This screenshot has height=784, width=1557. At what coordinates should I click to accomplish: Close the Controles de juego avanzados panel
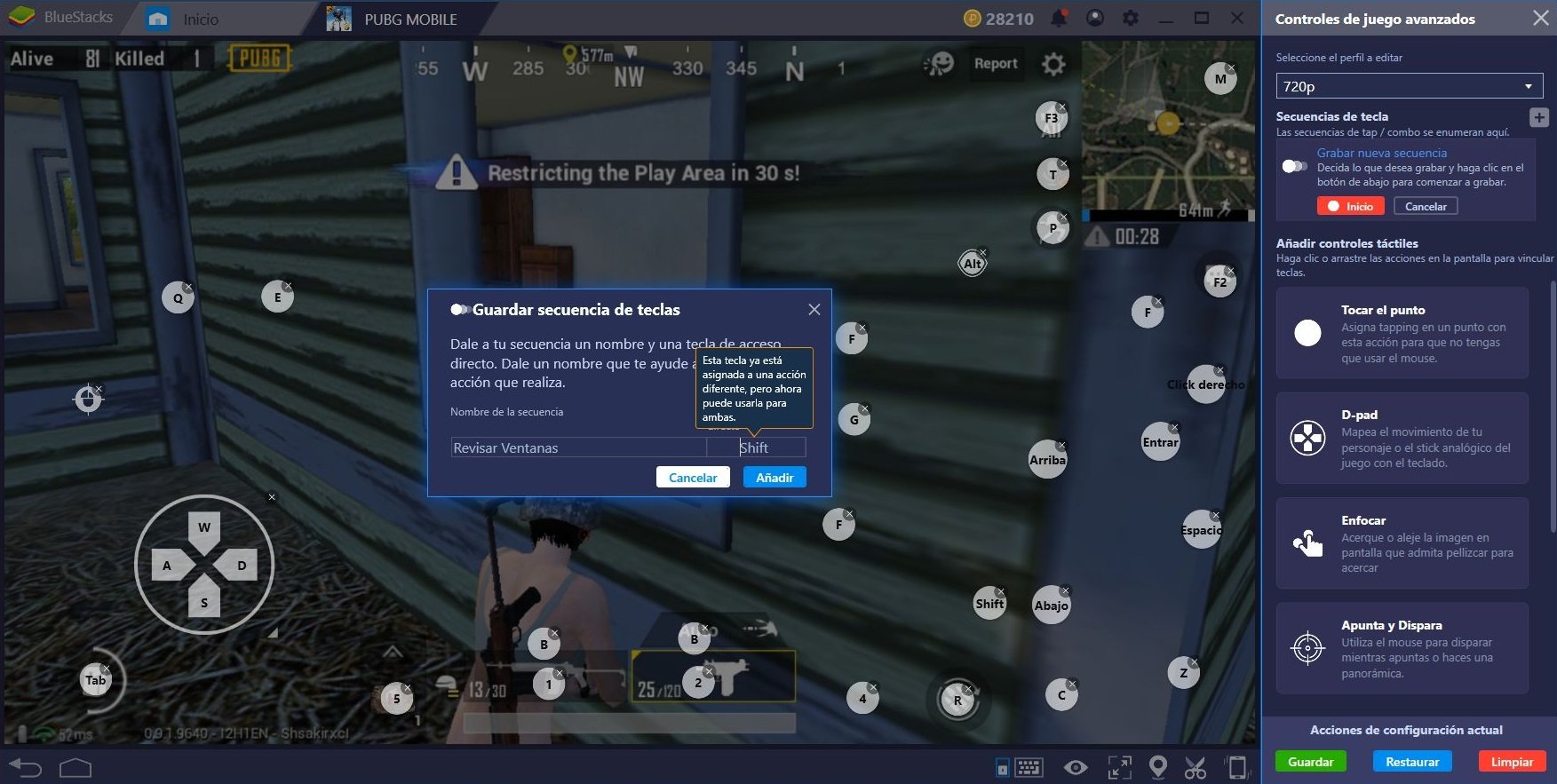[x=1541, y=18]
